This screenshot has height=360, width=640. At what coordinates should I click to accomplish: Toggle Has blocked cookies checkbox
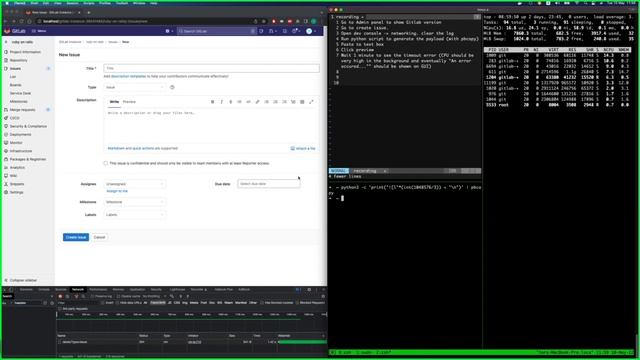pos(262,303)
